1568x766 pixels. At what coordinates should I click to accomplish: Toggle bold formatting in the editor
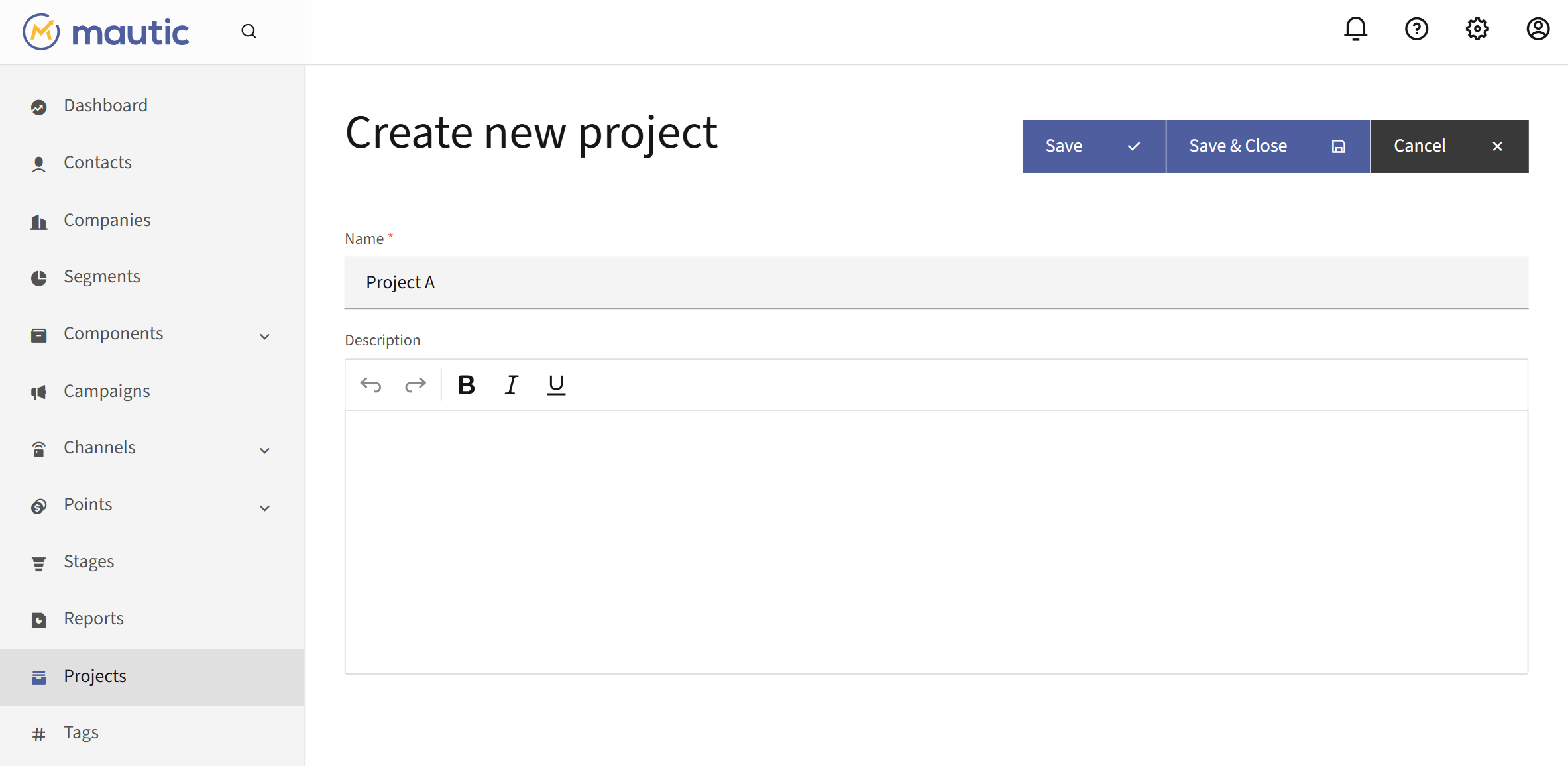point(466,384)
